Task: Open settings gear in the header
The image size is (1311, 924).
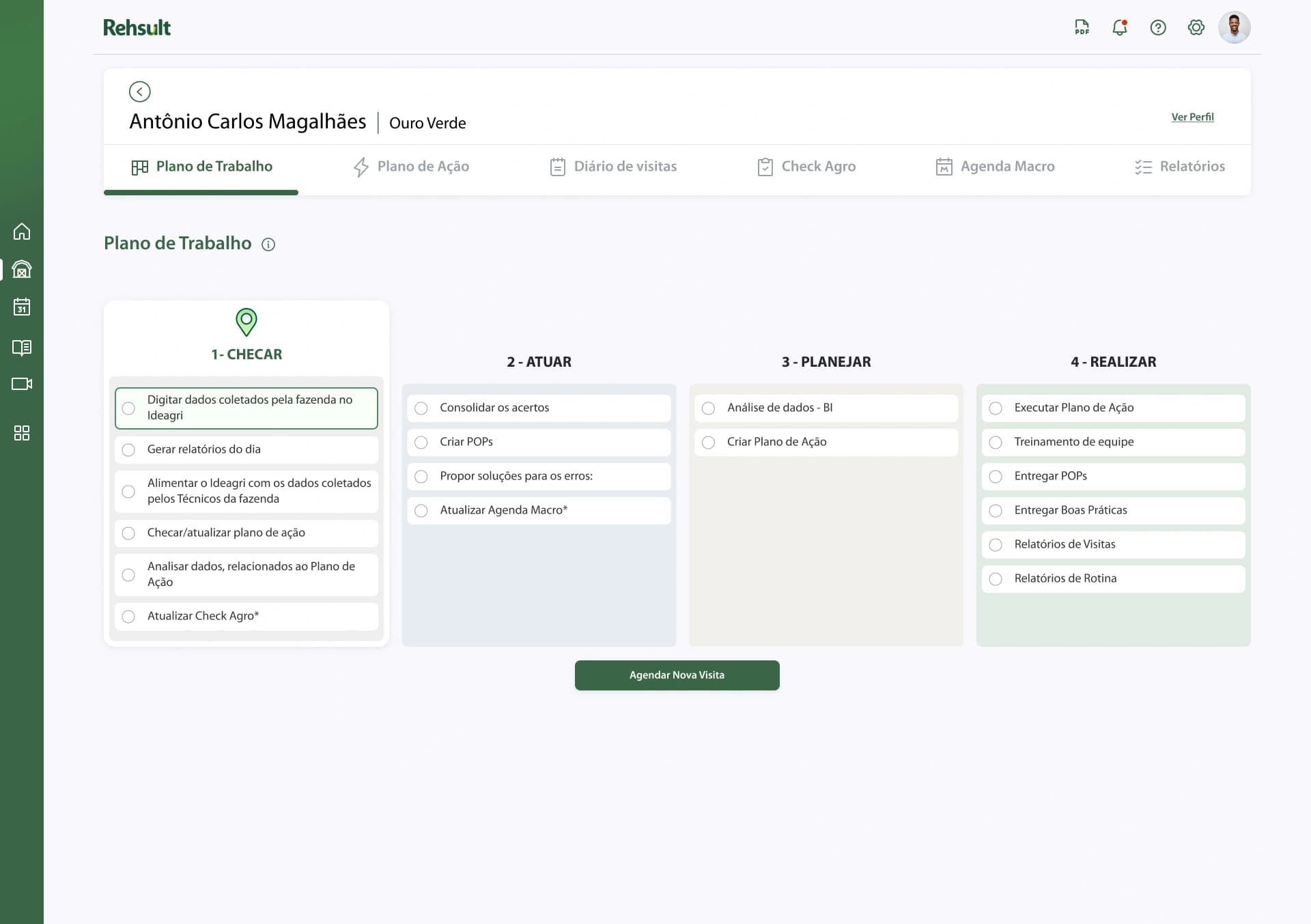Action: click(x=1196, y=27)
